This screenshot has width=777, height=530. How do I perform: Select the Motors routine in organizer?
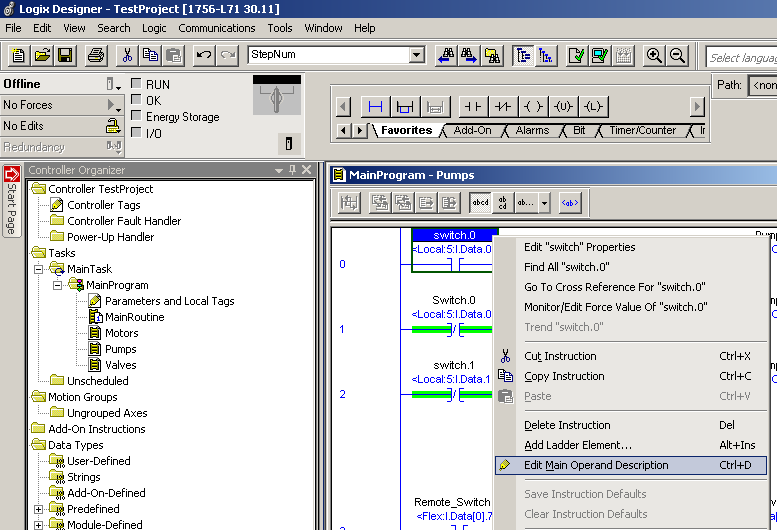pyautogui.click(x=121, y=333)
